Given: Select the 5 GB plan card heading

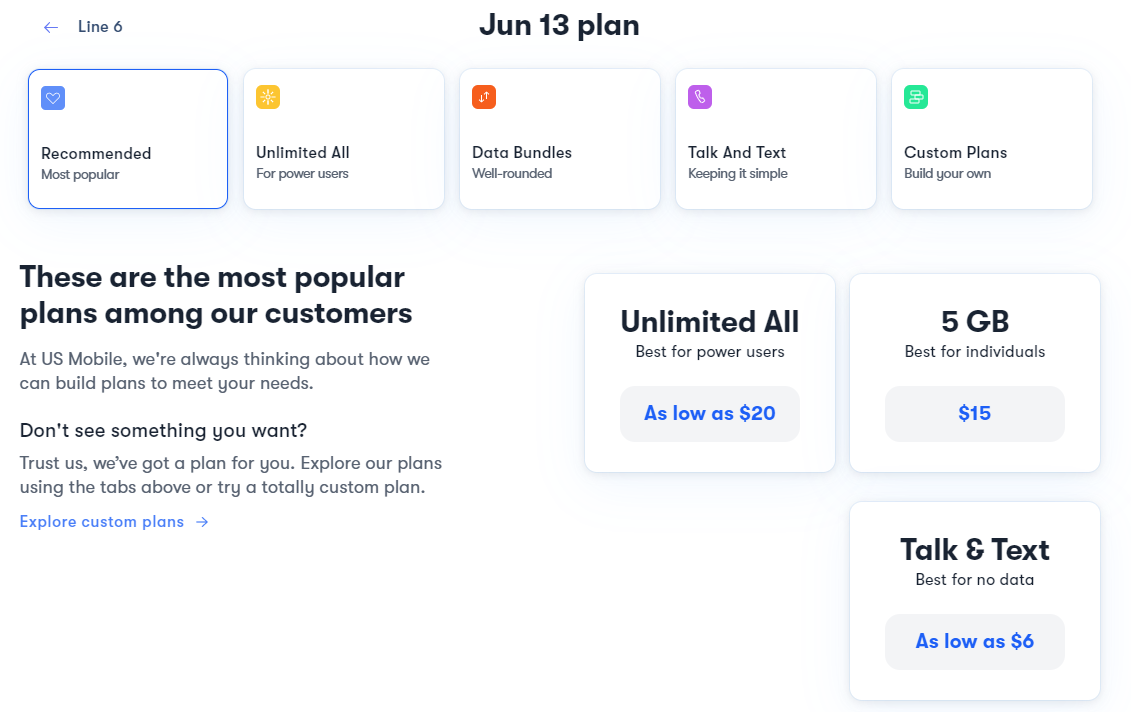Looking at the screenshot, I should tap(974, 322).
